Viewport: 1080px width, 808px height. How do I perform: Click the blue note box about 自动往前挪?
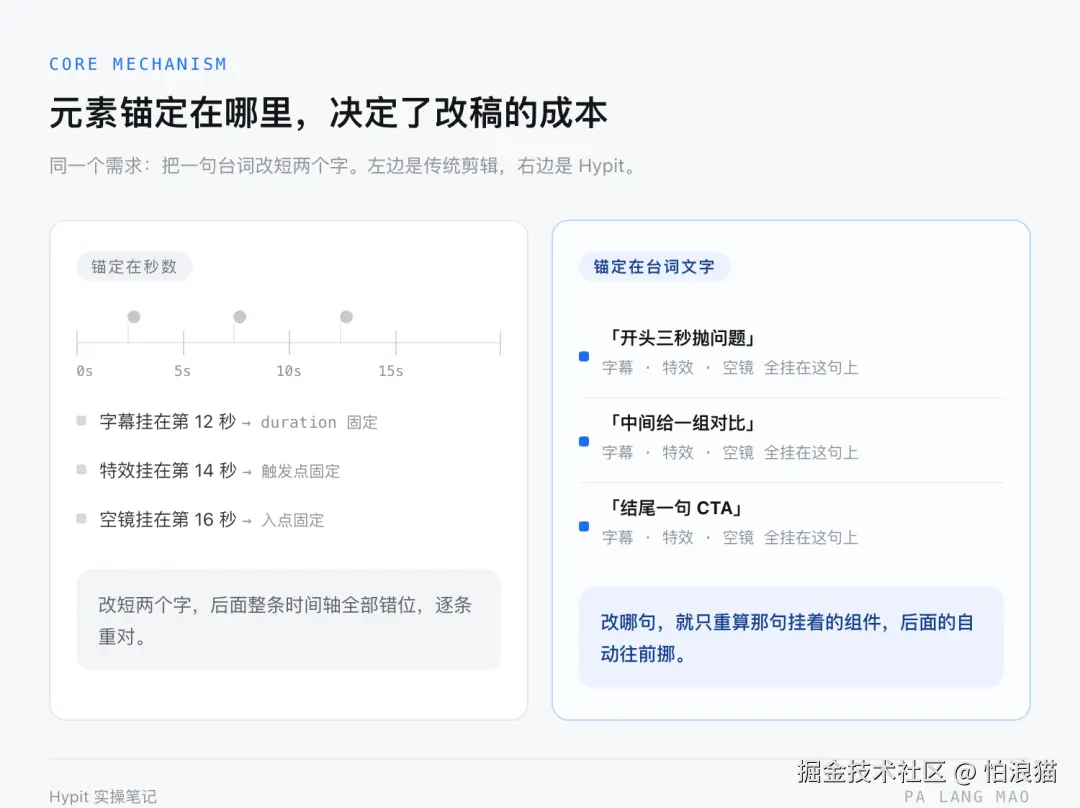tap(791, 637)
